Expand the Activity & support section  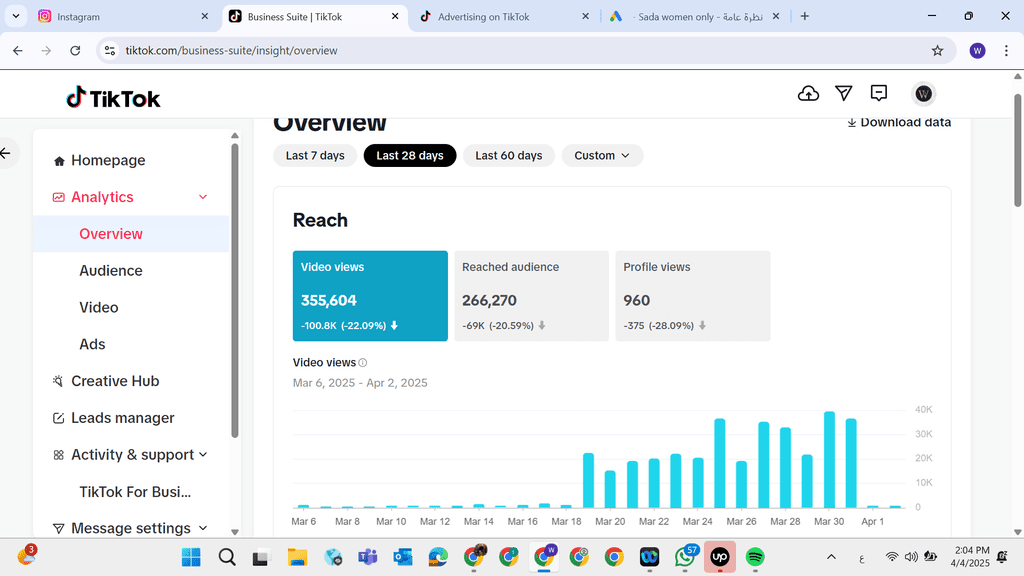click(x=203, y=454)
